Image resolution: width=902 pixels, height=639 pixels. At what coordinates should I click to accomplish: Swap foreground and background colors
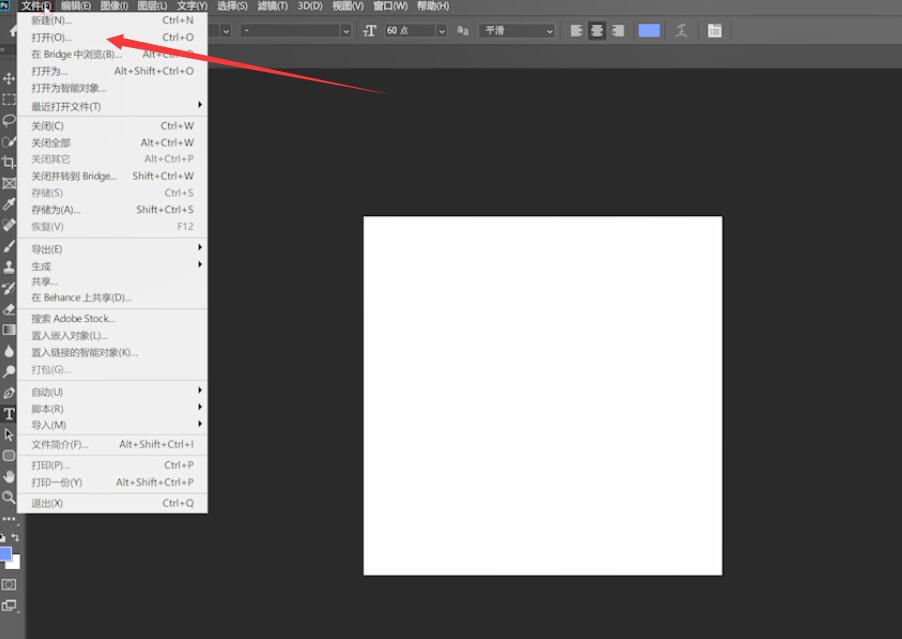(16, 538)
